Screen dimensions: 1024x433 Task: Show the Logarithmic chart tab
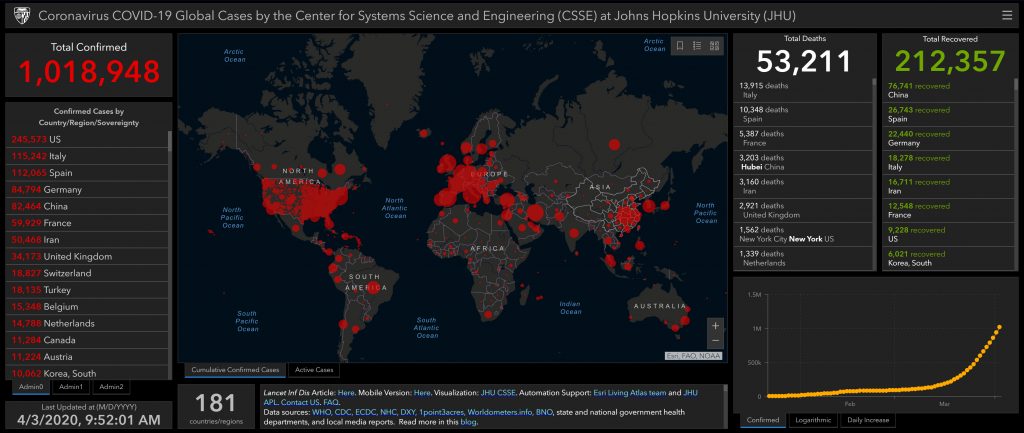point(812,420)
